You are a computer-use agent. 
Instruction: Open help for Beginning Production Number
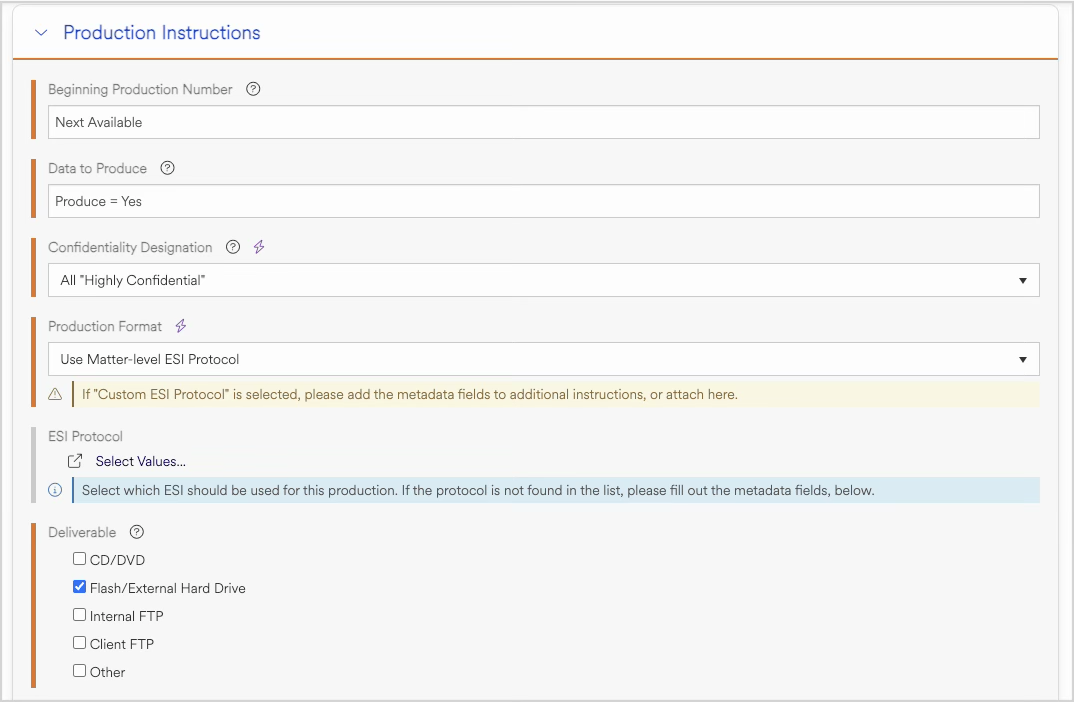coord(253,89)
